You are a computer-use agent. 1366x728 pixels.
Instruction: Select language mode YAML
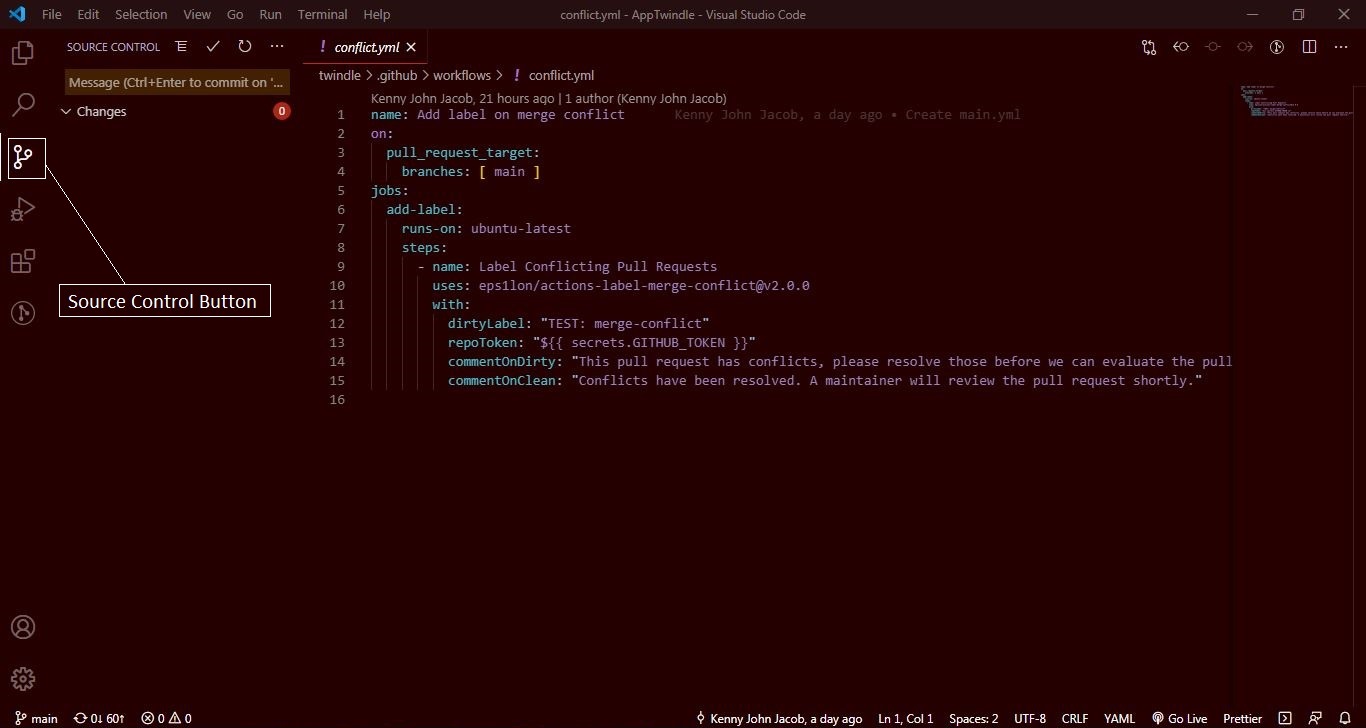[x=1119, y=718]
